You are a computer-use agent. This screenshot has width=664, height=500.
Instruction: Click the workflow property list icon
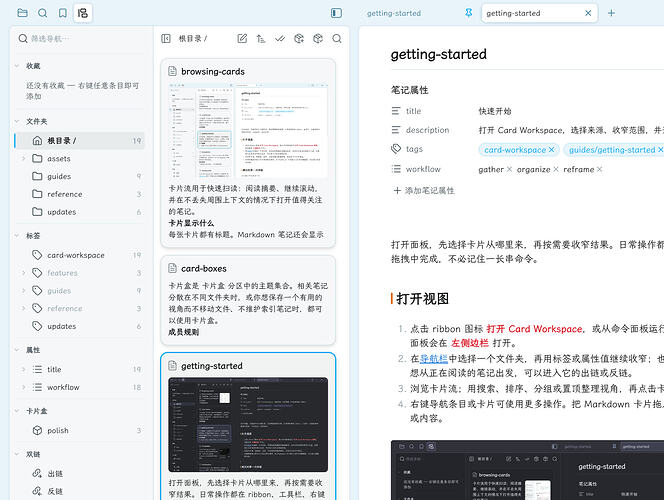pyautogui.click(x=396, y=169)
